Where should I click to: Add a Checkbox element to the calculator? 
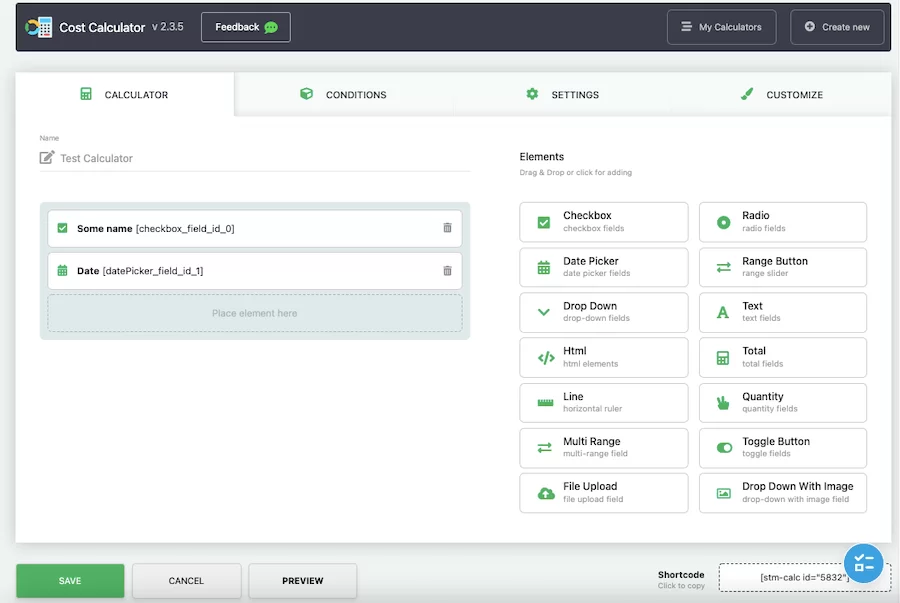(603, 222)
